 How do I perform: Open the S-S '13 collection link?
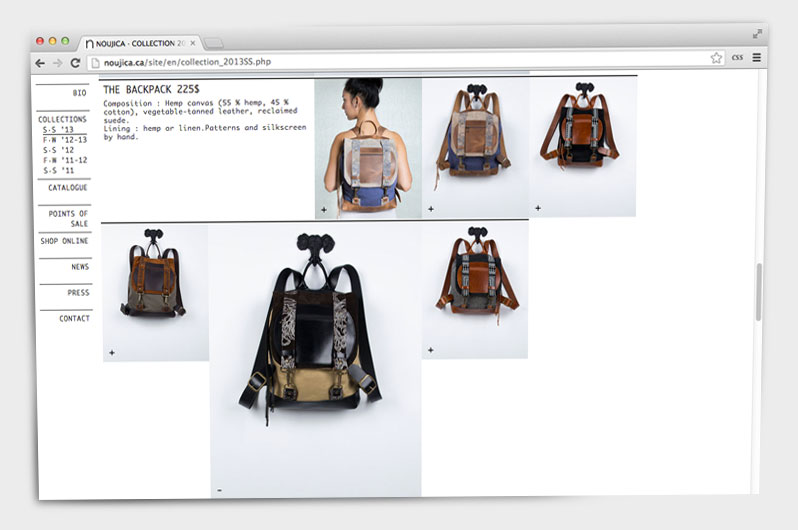58,130
